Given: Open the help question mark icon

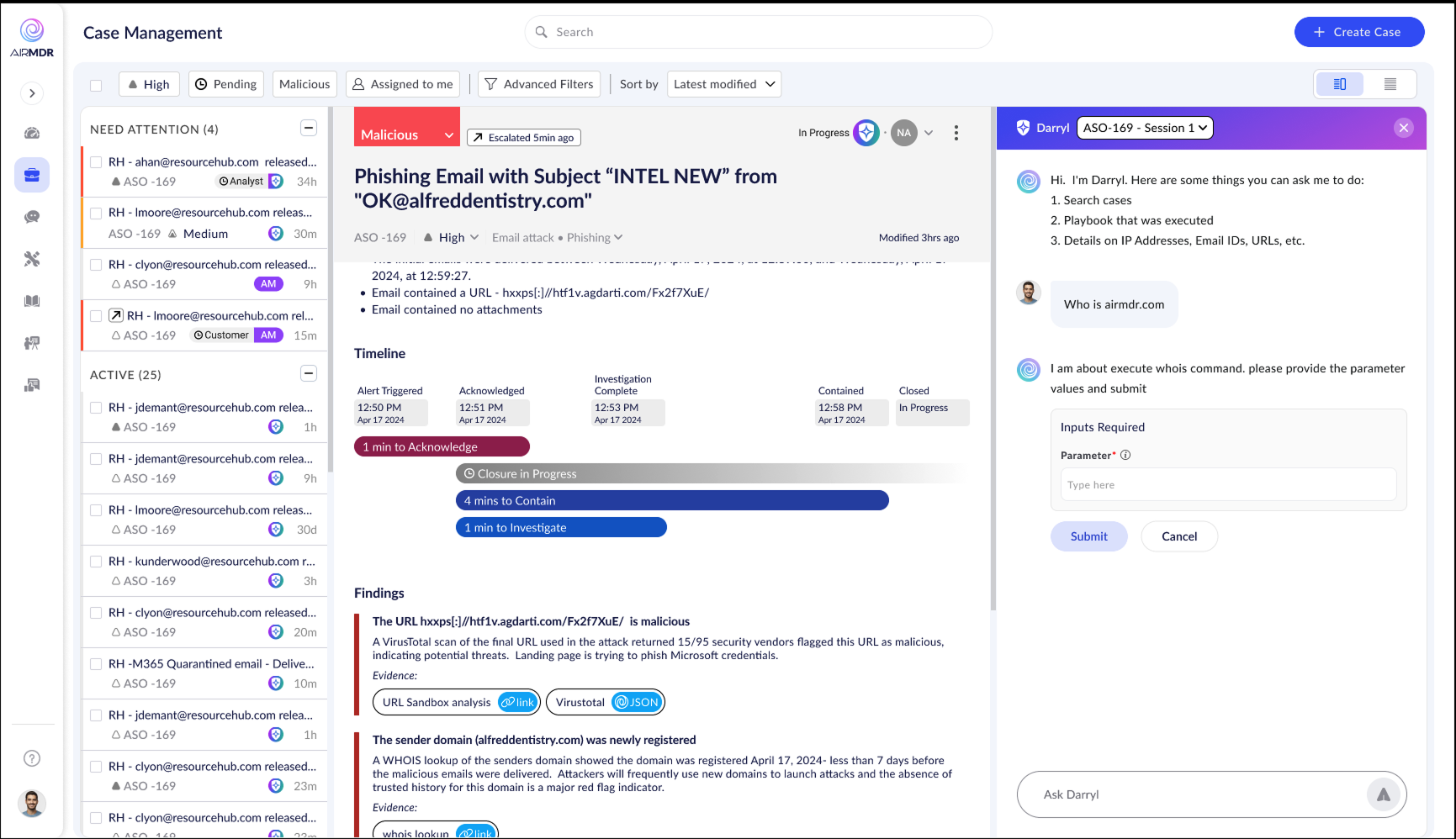Looking at the screenshot, I should [32, 758].
